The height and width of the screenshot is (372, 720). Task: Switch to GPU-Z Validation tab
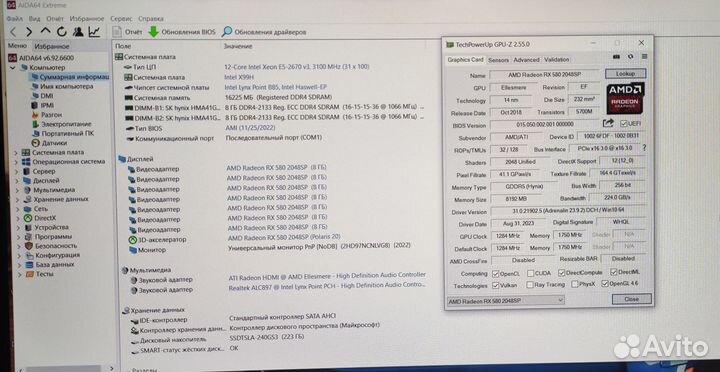(556, 60)
